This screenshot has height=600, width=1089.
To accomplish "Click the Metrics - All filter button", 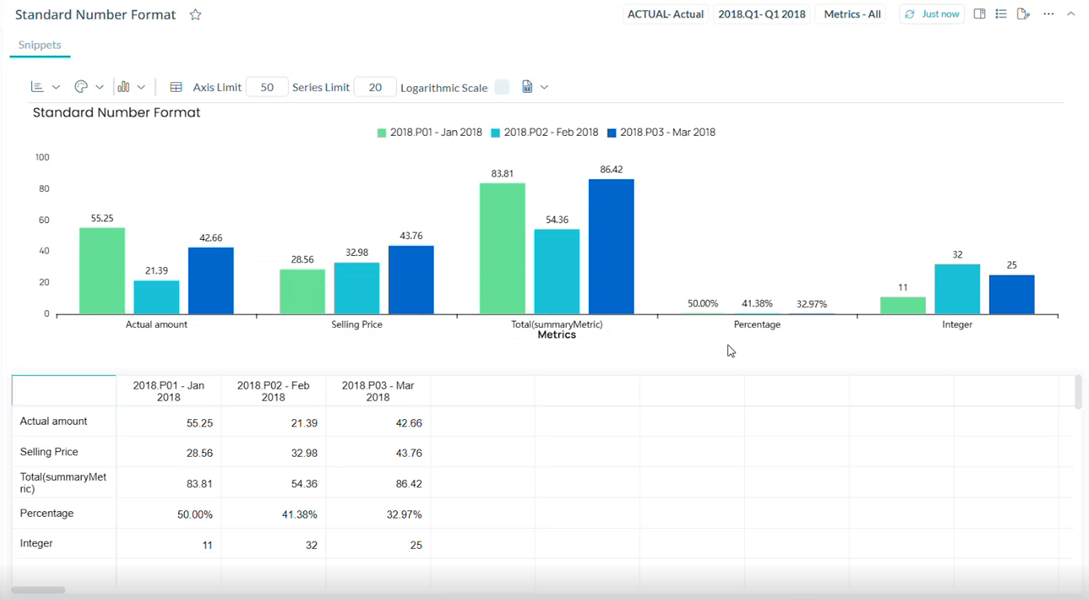I will [x=852, y=14].
